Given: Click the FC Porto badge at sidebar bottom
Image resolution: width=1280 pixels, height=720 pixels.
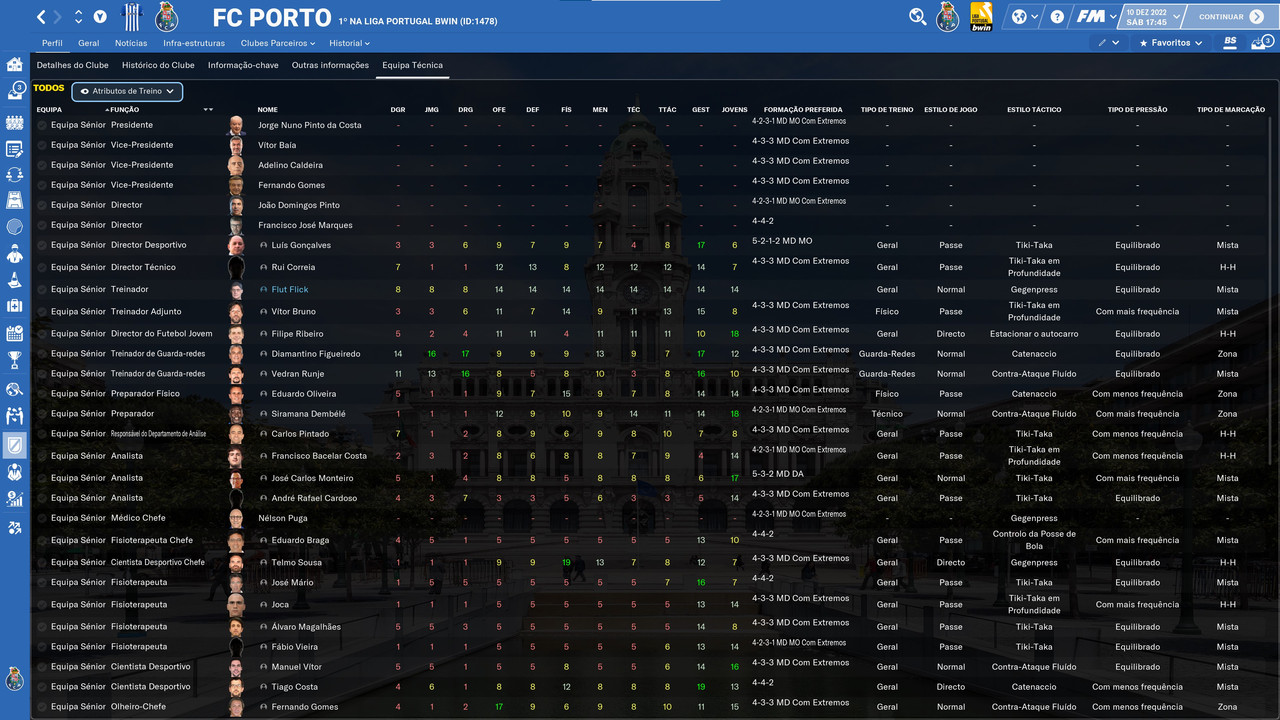Looking at the screenshot, I should click(x=14, y=678).
